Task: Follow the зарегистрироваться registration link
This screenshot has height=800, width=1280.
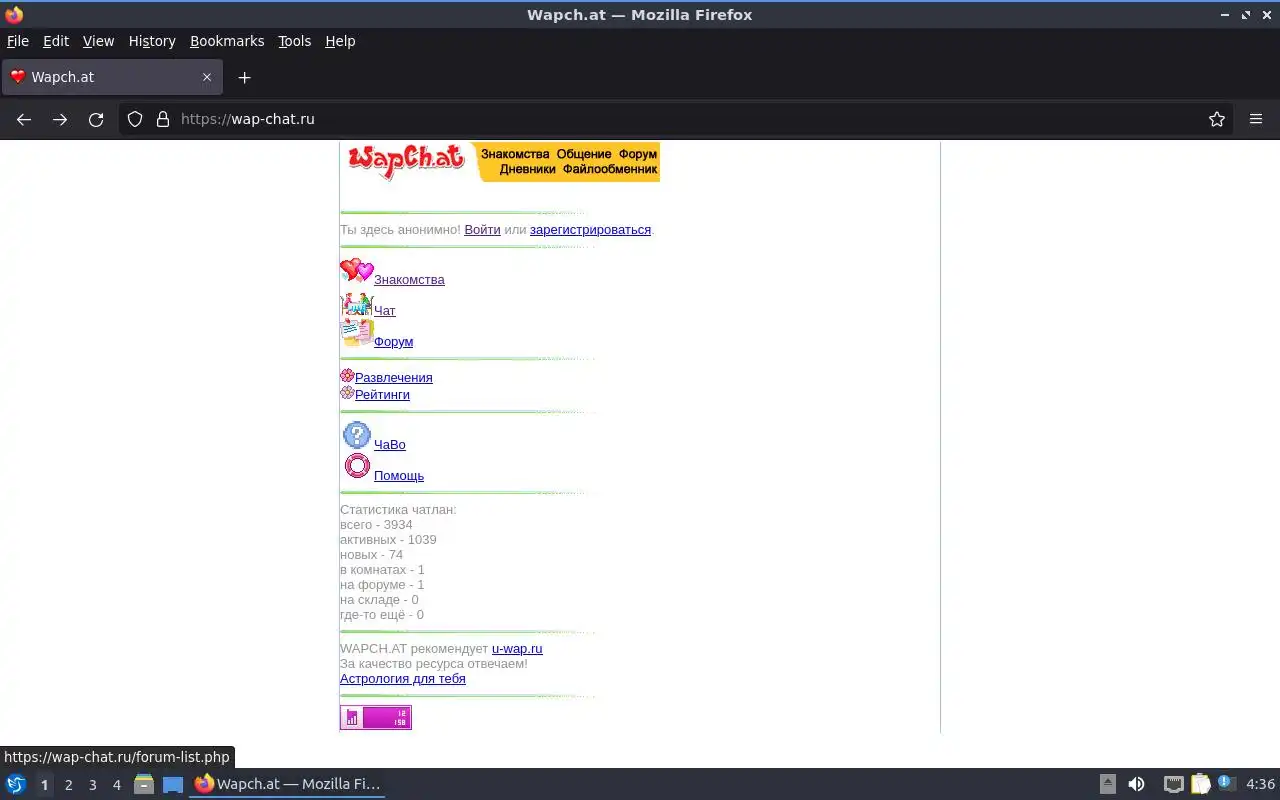Action: click(590, 229)
